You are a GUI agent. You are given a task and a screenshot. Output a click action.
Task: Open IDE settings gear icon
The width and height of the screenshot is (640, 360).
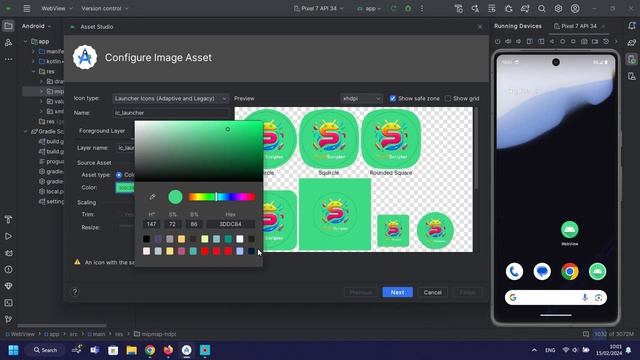[558, 9]
